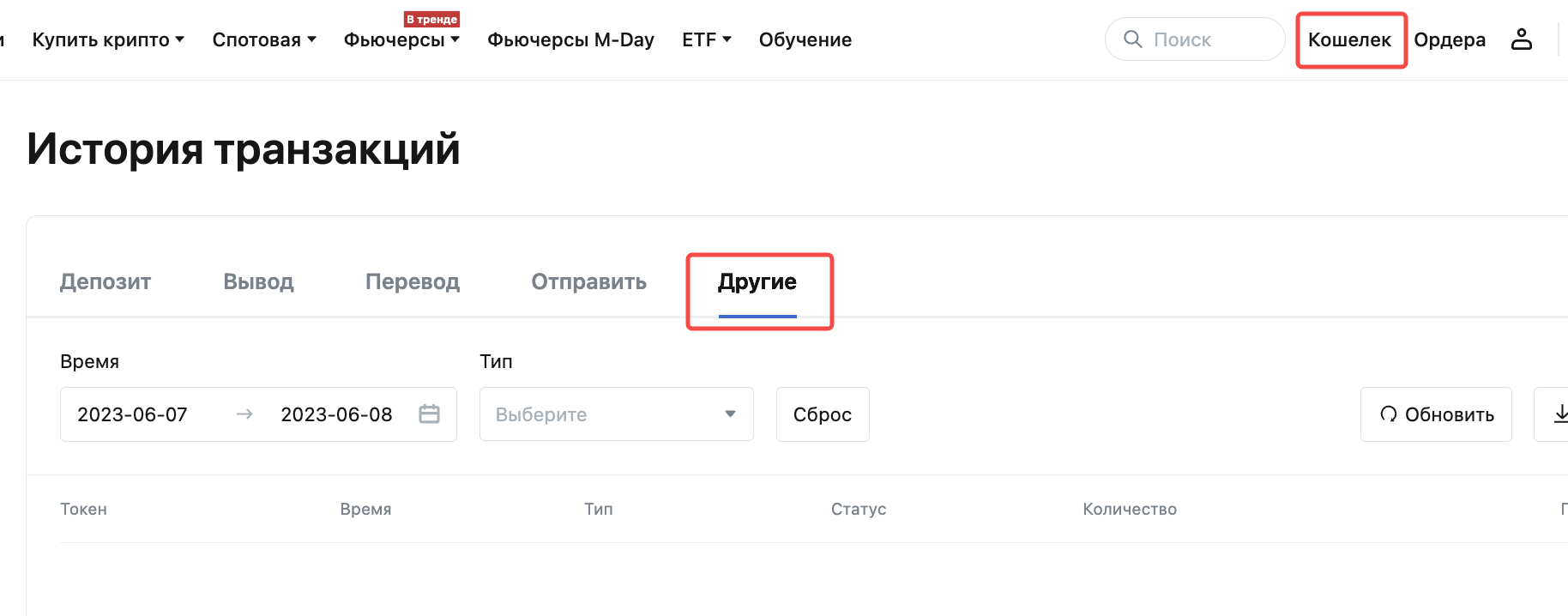The height and width of the screenshot is (616, 1568).
Task: Open Кошелек in top navigation
Action: coord(1349,39)
